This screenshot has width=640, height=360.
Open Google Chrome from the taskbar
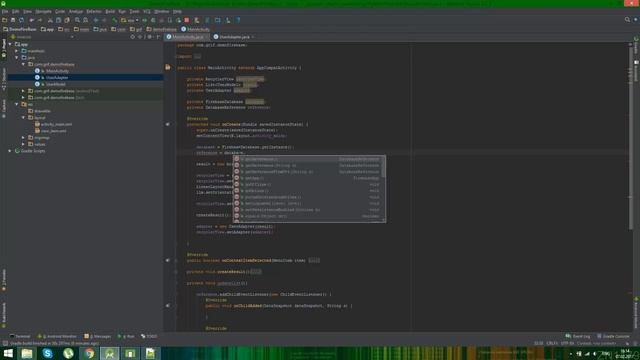click(x=89, y=353)
